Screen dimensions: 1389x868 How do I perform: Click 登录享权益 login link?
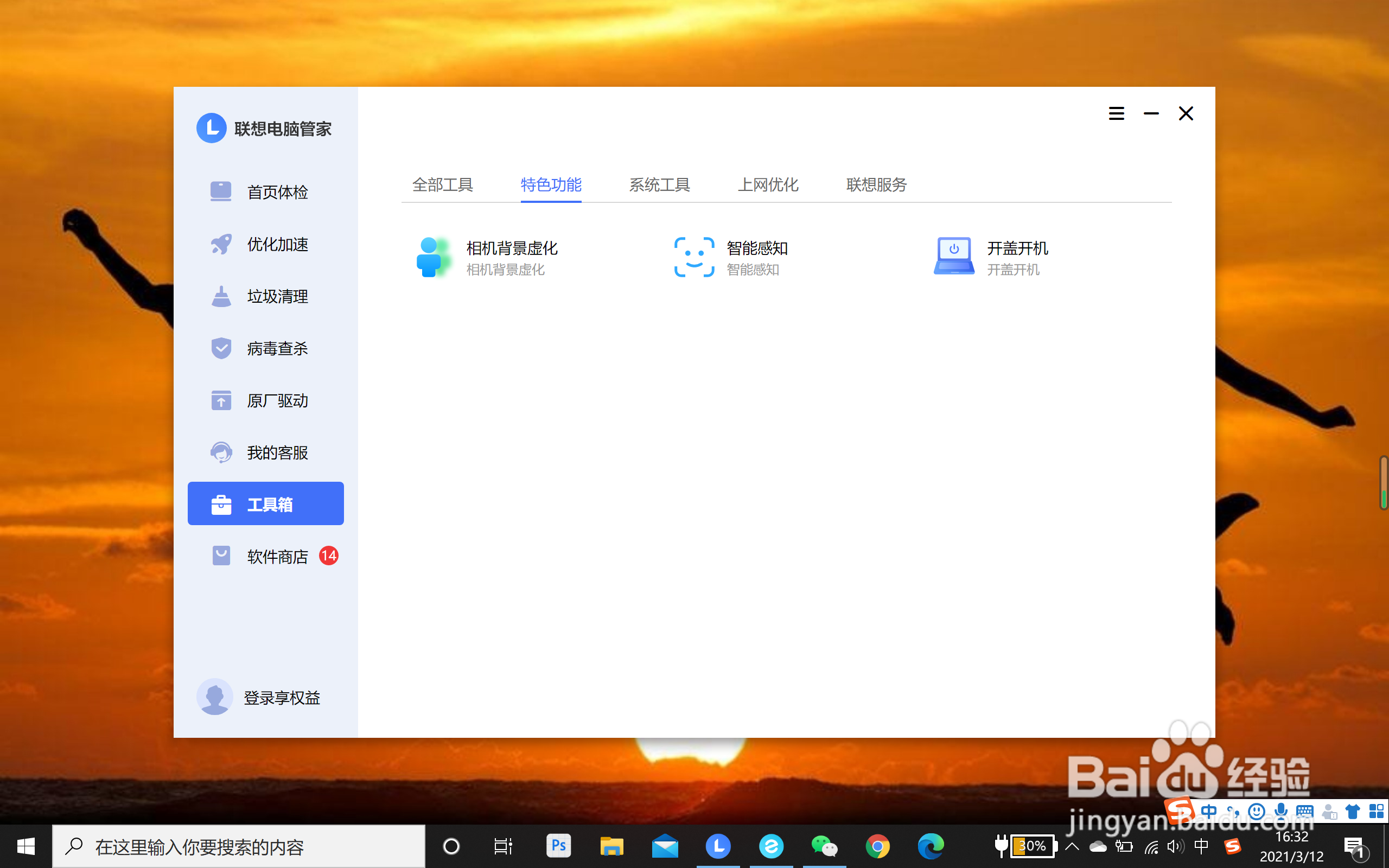pos(281,698)
